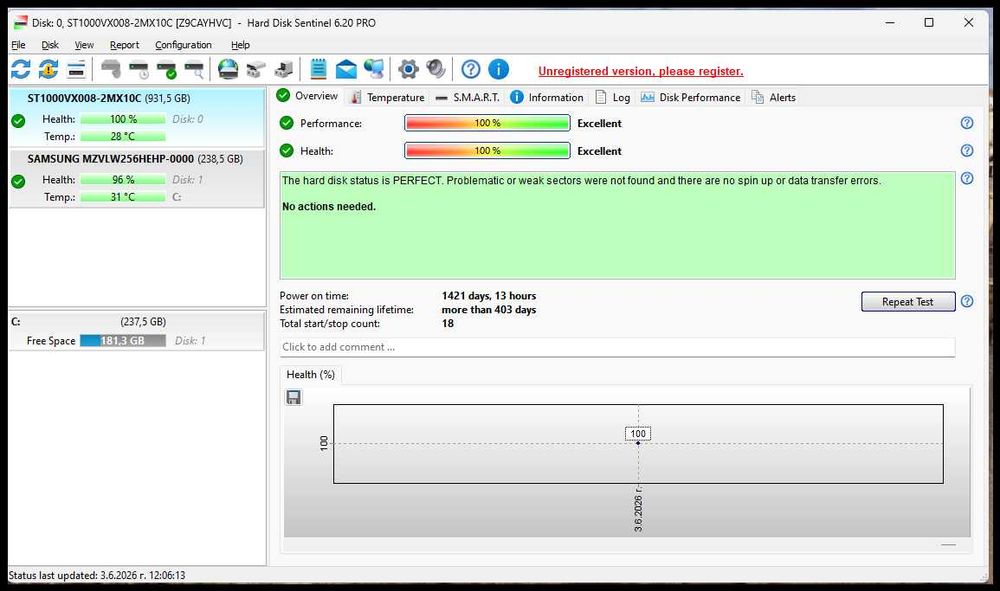Click the networked drives toolbar icon
This screenshot has width=1000, height=591.
[256, 69]
